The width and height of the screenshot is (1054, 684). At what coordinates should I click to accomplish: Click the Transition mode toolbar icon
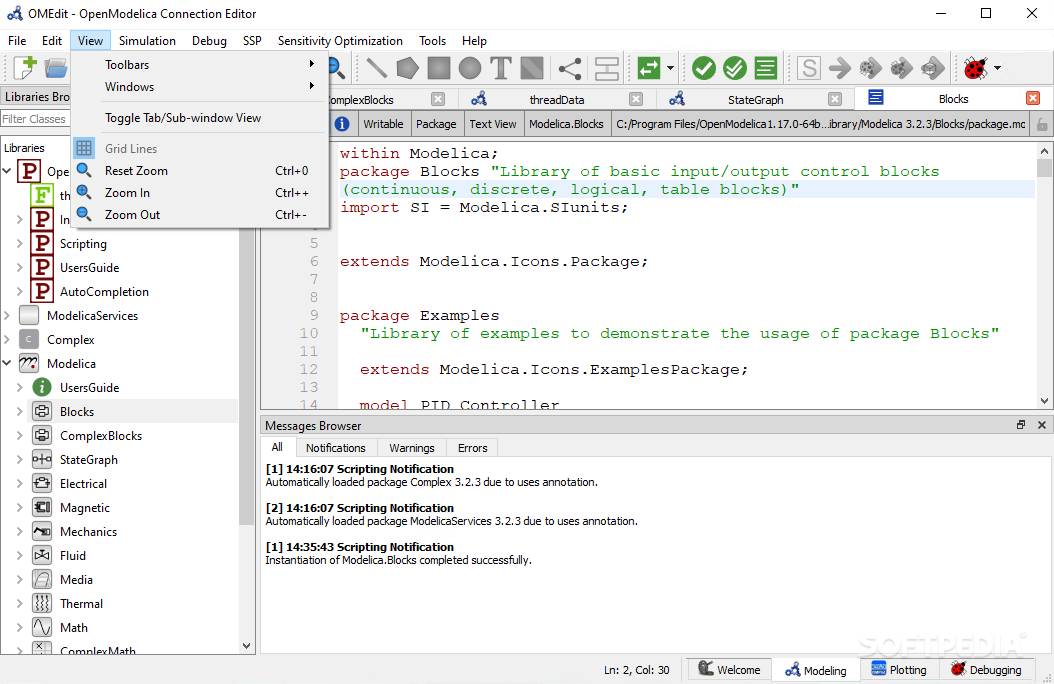[606, 68]
